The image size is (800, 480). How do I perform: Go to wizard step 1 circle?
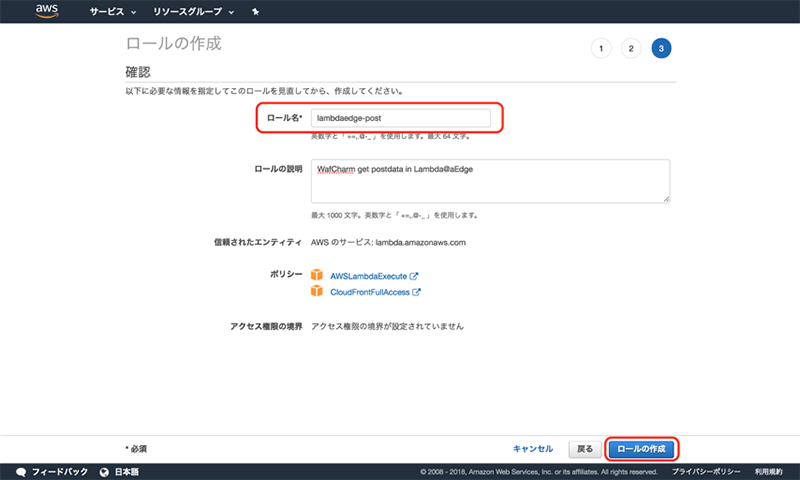(x=600, y=48)
